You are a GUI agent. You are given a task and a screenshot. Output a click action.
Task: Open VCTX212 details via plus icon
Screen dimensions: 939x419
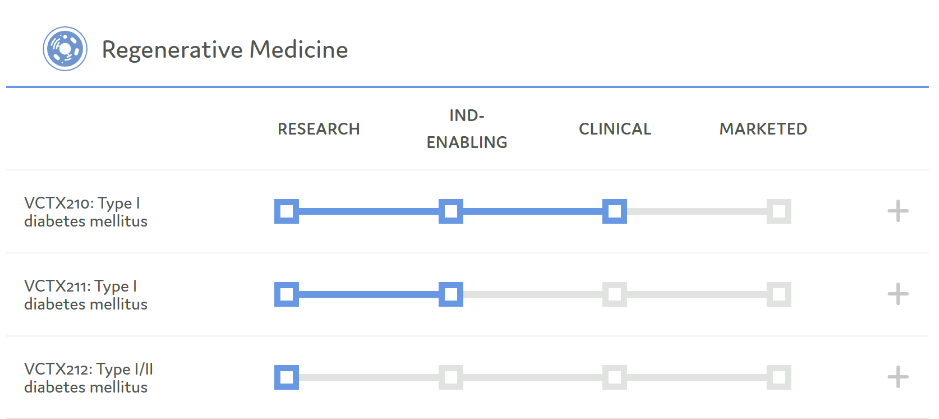[x=898, y=377]
